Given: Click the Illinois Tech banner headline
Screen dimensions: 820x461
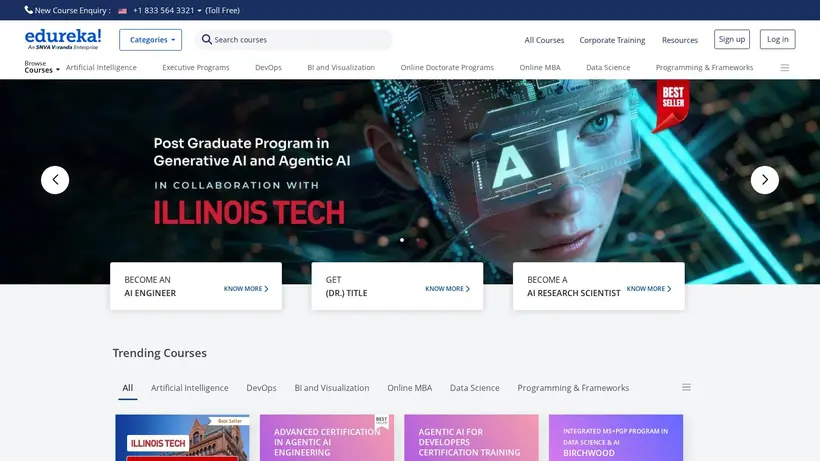Looking at the screenshot, I should click(249, 212).
